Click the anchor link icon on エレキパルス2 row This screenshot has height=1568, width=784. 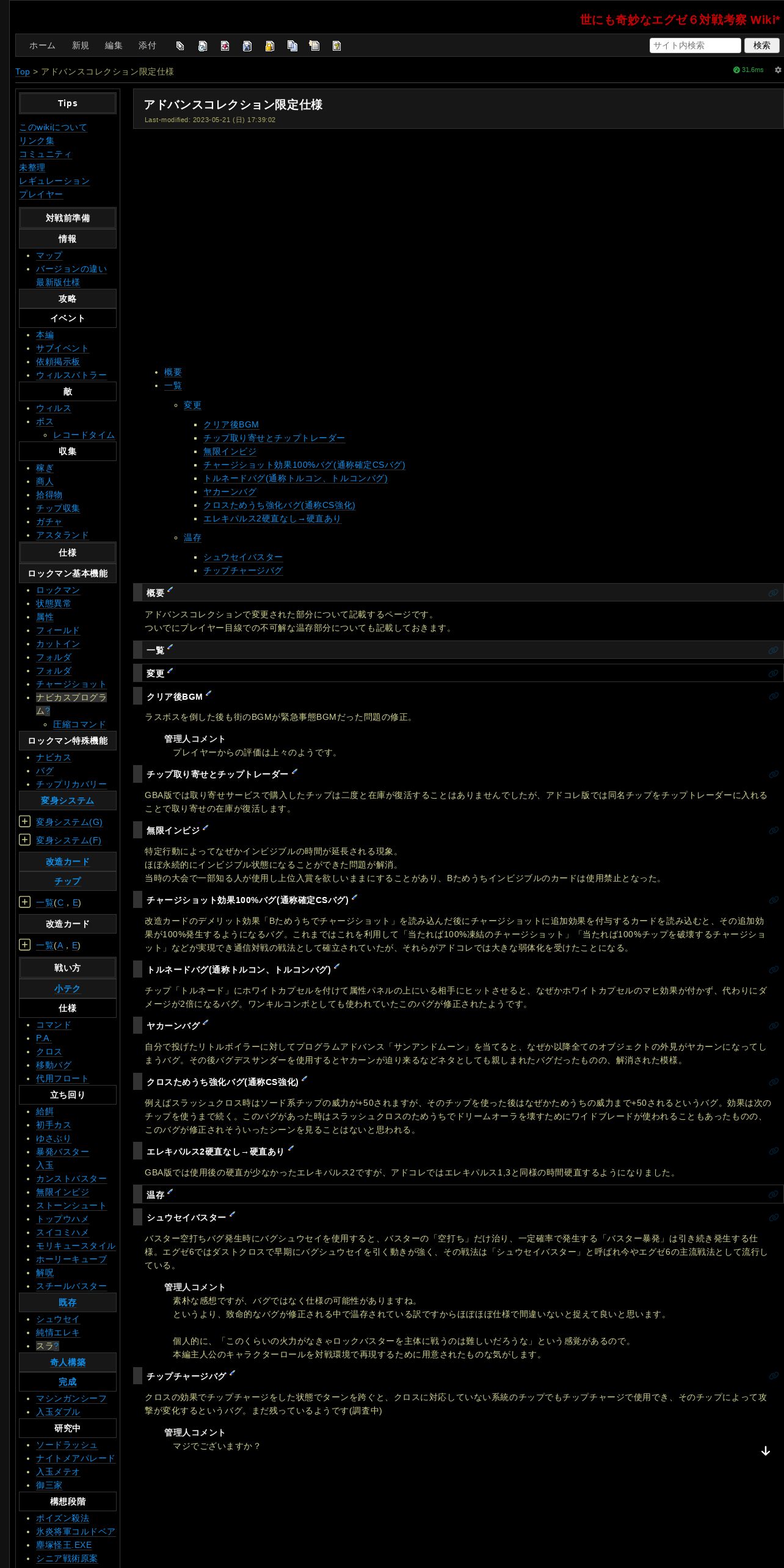[773, 1151]
